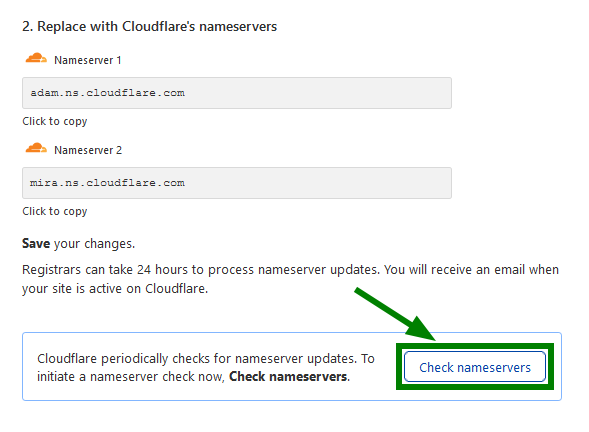The image size is (589, 432).
Task: Click the 'Replace with Cloudflare's nameservers' heading
Action: pos(157,27)
